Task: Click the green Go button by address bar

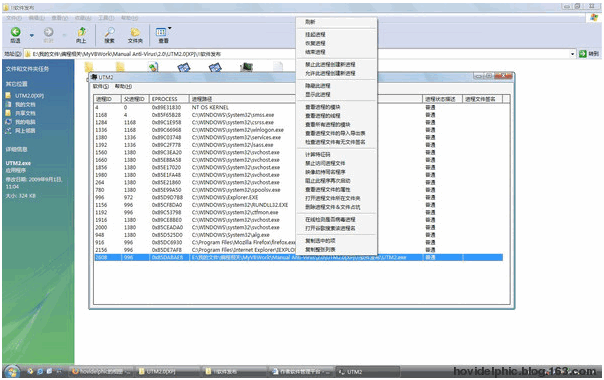Action: [x=583, y=54]
